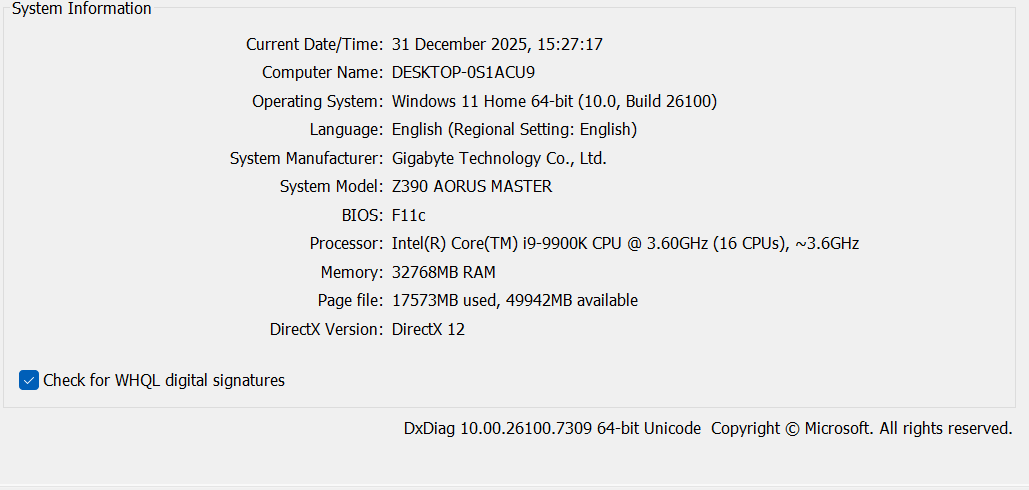Click the page file usage value
The height and width of the screenshot is (490, 1029).
514,300
